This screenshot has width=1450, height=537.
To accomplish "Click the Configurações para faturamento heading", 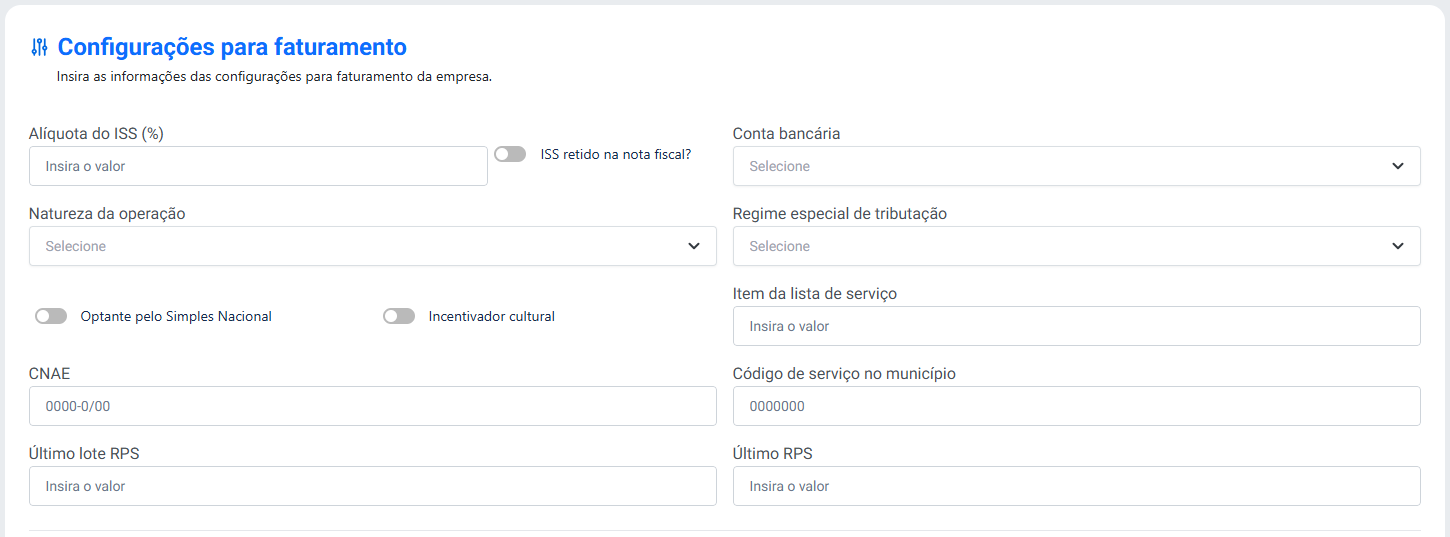I will coord(232,47).
